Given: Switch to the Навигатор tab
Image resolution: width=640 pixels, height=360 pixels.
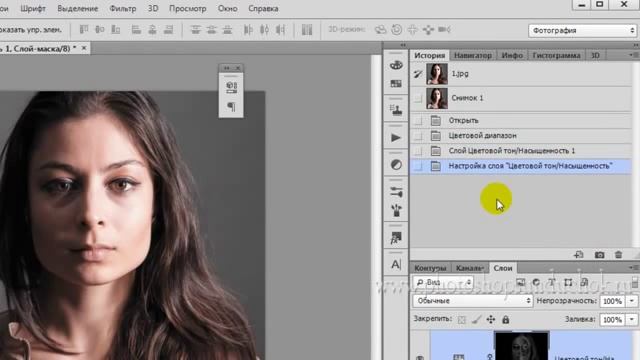Looking at the screenshot, I should coord(473,56).
